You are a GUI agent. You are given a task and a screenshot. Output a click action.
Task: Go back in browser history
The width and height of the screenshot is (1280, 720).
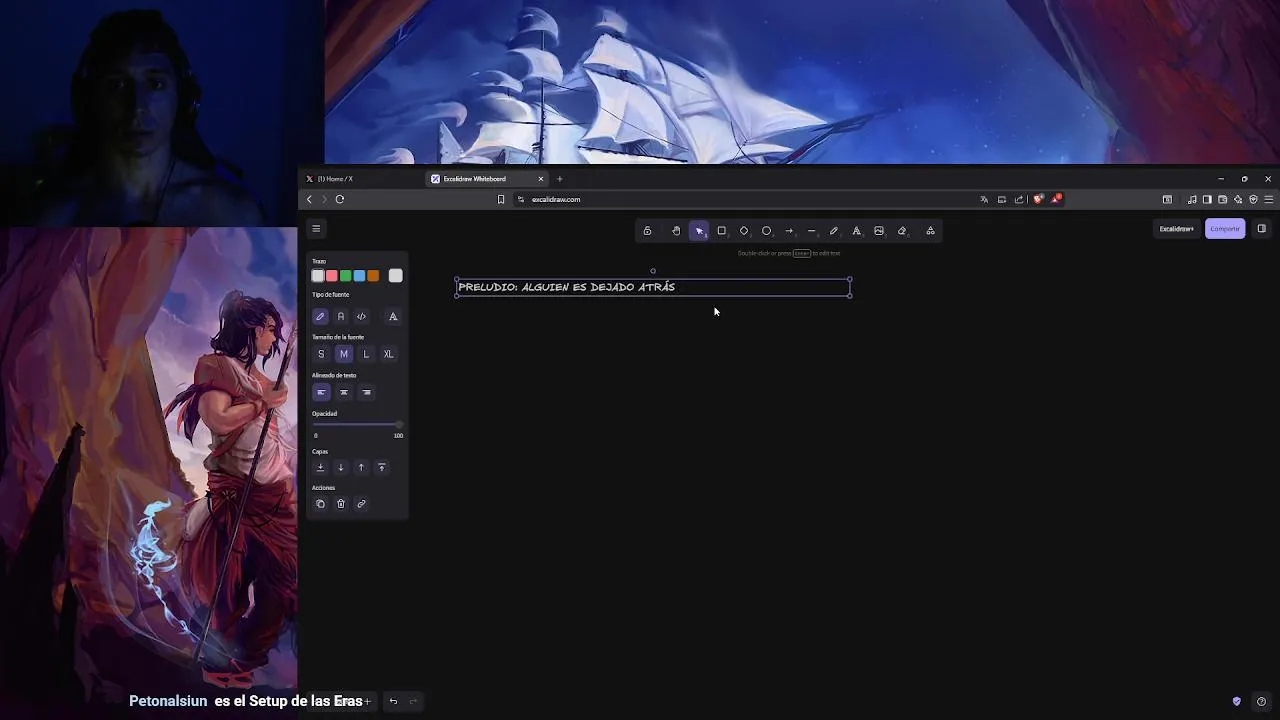(x=309, y=199)
